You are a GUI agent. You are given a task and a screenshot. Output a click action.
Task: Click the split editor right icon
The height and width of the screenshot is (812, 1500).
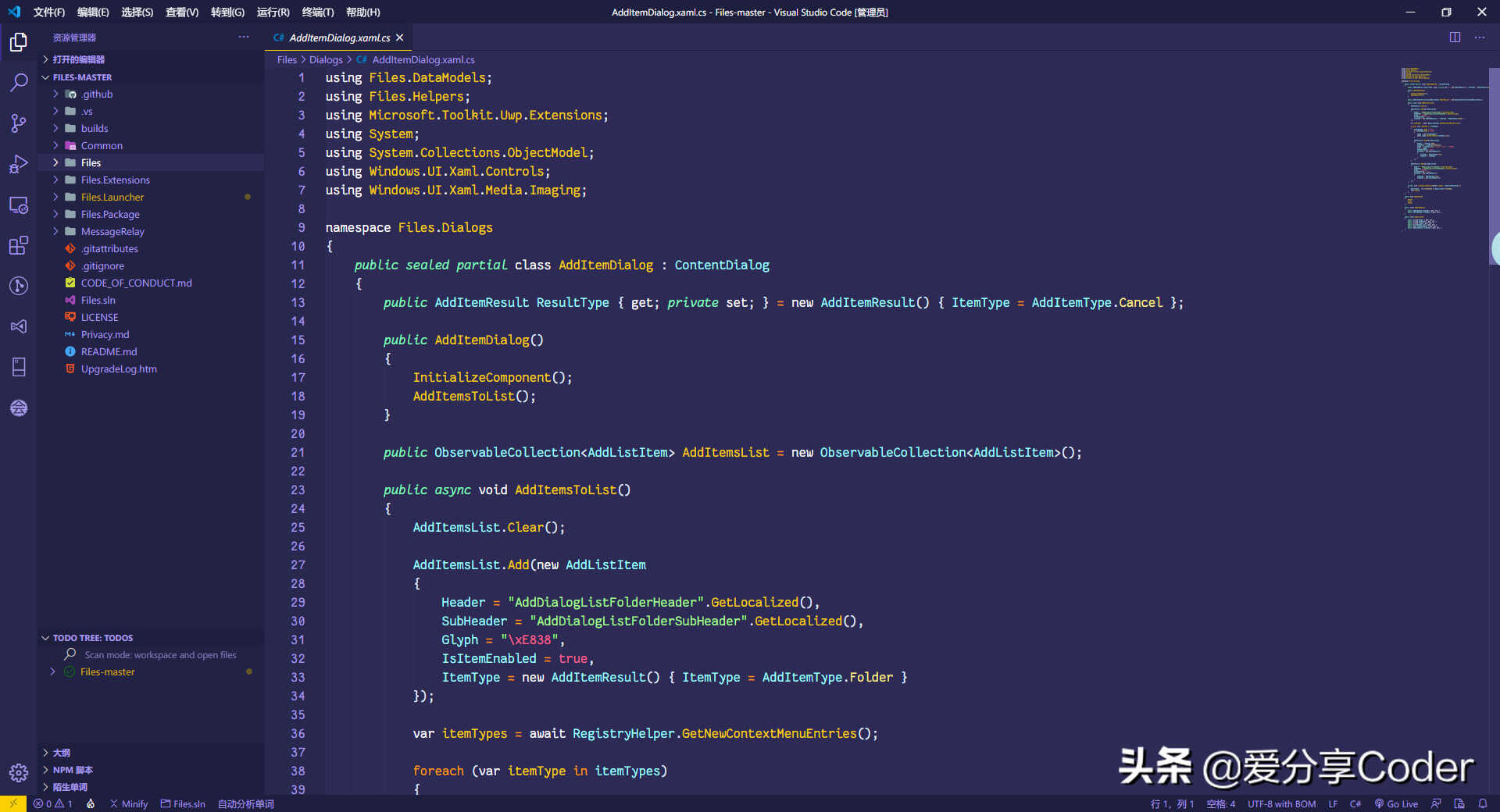click(x=1455, y=37)
